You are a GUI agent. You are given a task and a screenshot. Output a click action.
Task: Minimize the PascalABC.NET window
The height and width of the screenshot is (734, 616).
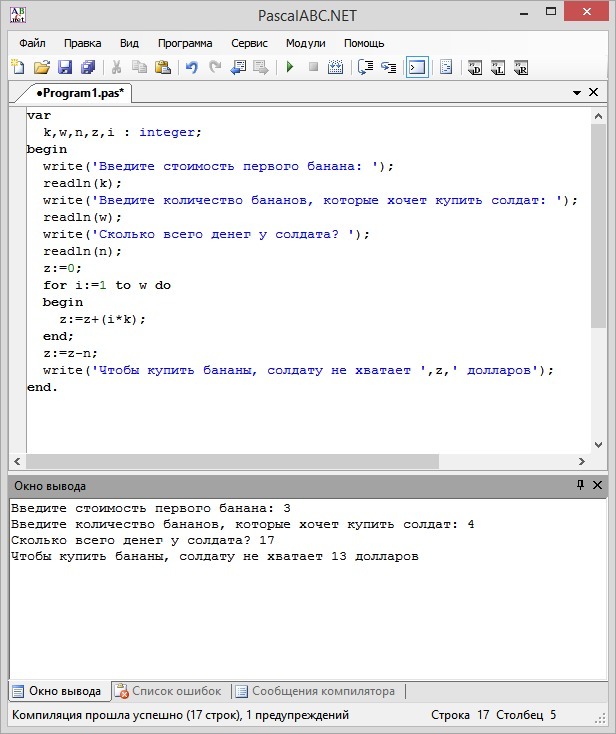(x=524, y=14)
